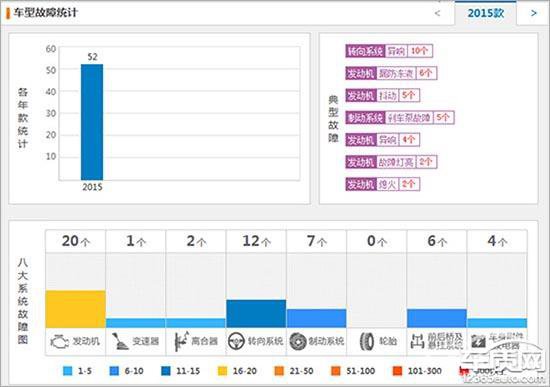Open the 转向系统 异响 10个 fault tag
The image size is (550, 387).
pyautogui.click(x=389, y=51)
